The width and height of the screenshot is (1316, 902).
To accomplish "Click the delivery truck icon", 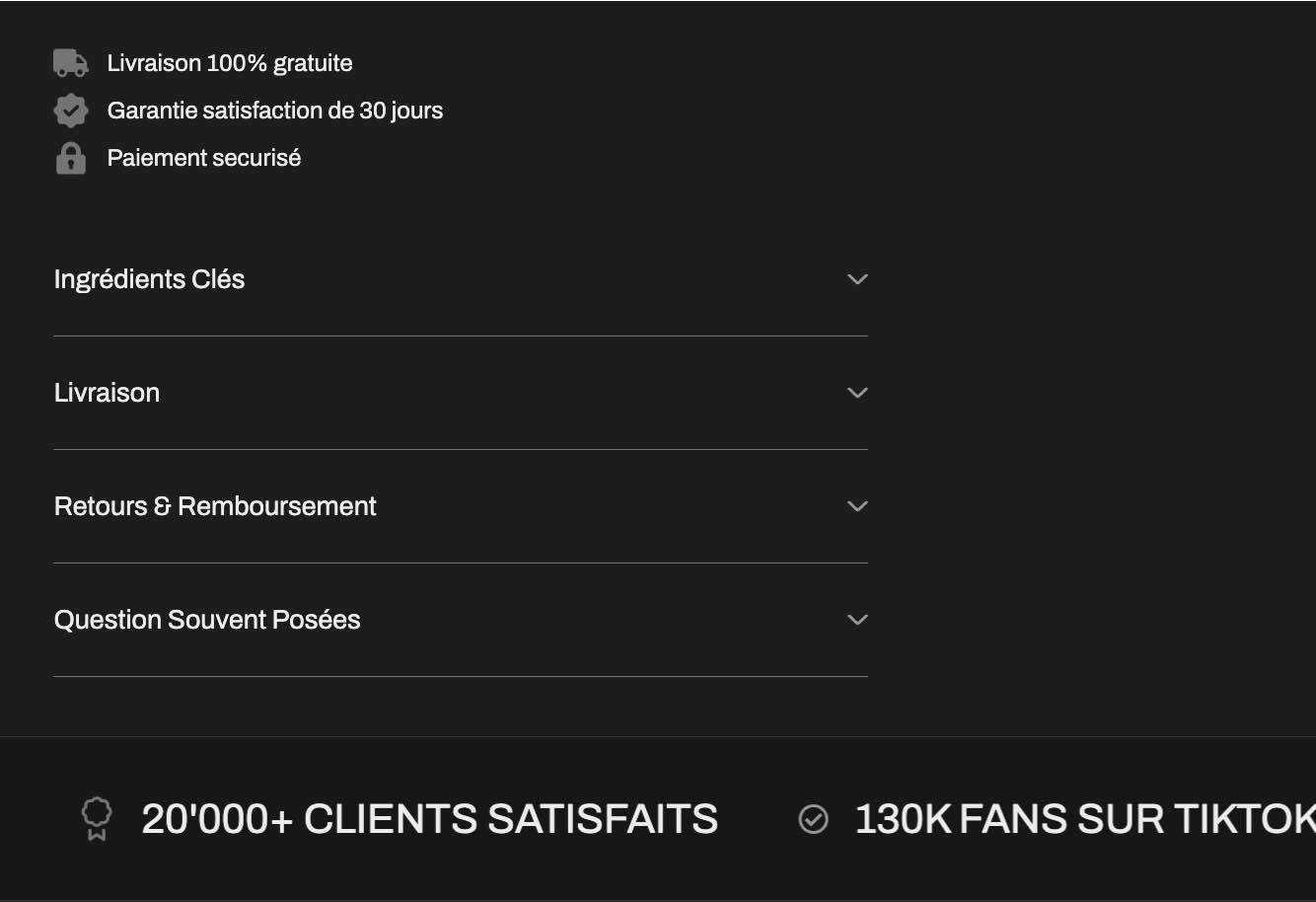I will (70, 63).
